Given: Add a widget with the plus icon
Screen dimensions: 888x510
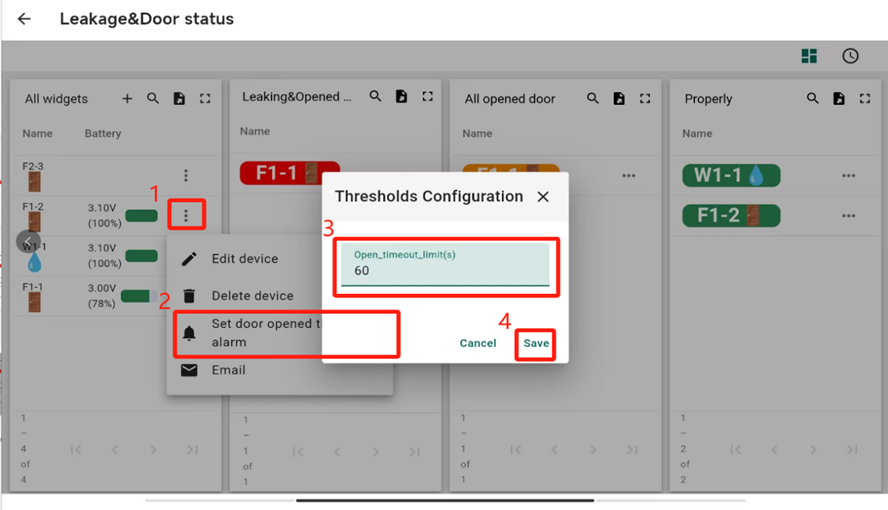Looking at the screenshot, I should click(x=127, y=99).
